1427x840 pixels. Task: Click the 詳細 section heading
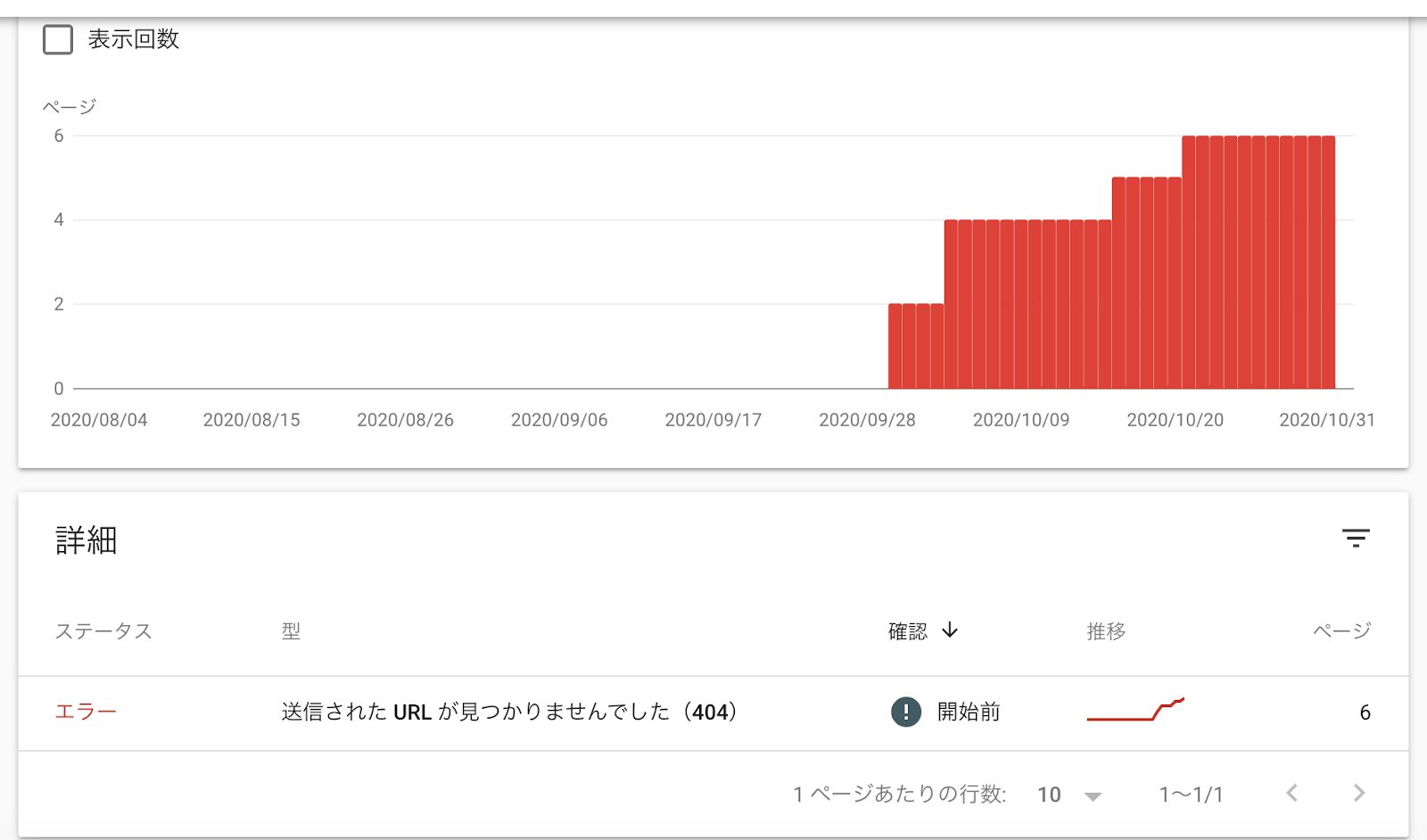(x=87, y=540)
